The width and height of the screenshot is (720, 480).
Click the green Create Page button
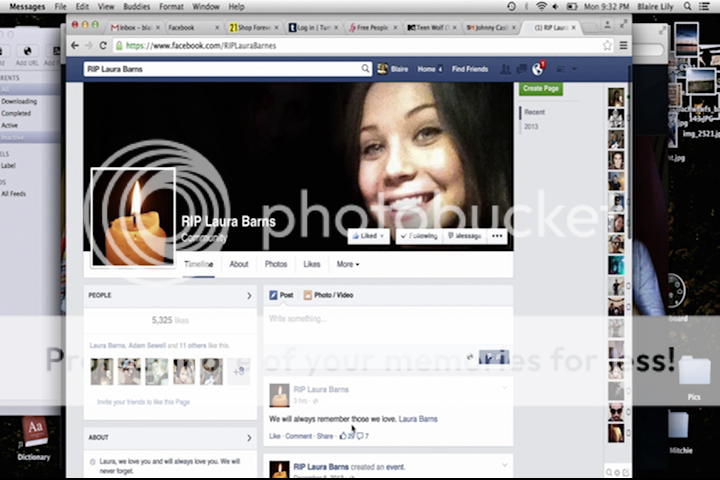coord(541,89)
